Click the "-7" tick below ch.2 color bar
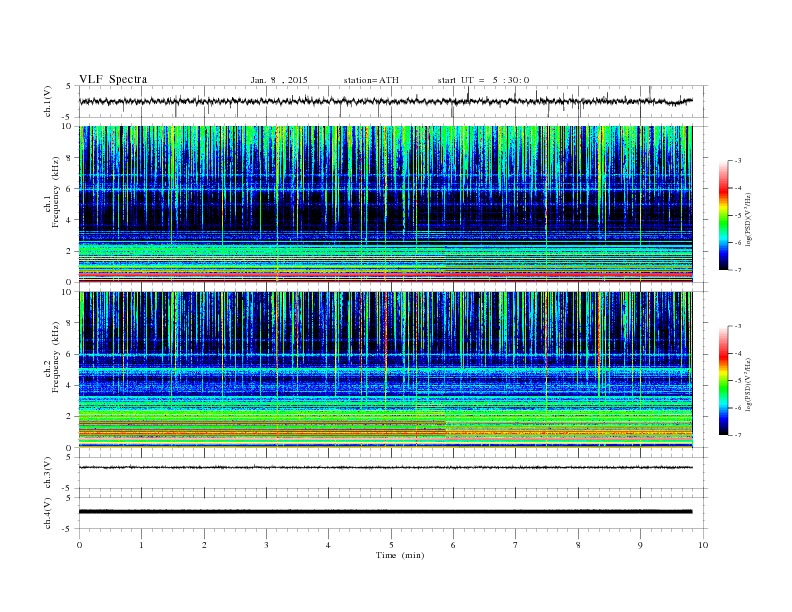Screen dimensions: 792x612 pyautogui.click(x=738, y=435)
